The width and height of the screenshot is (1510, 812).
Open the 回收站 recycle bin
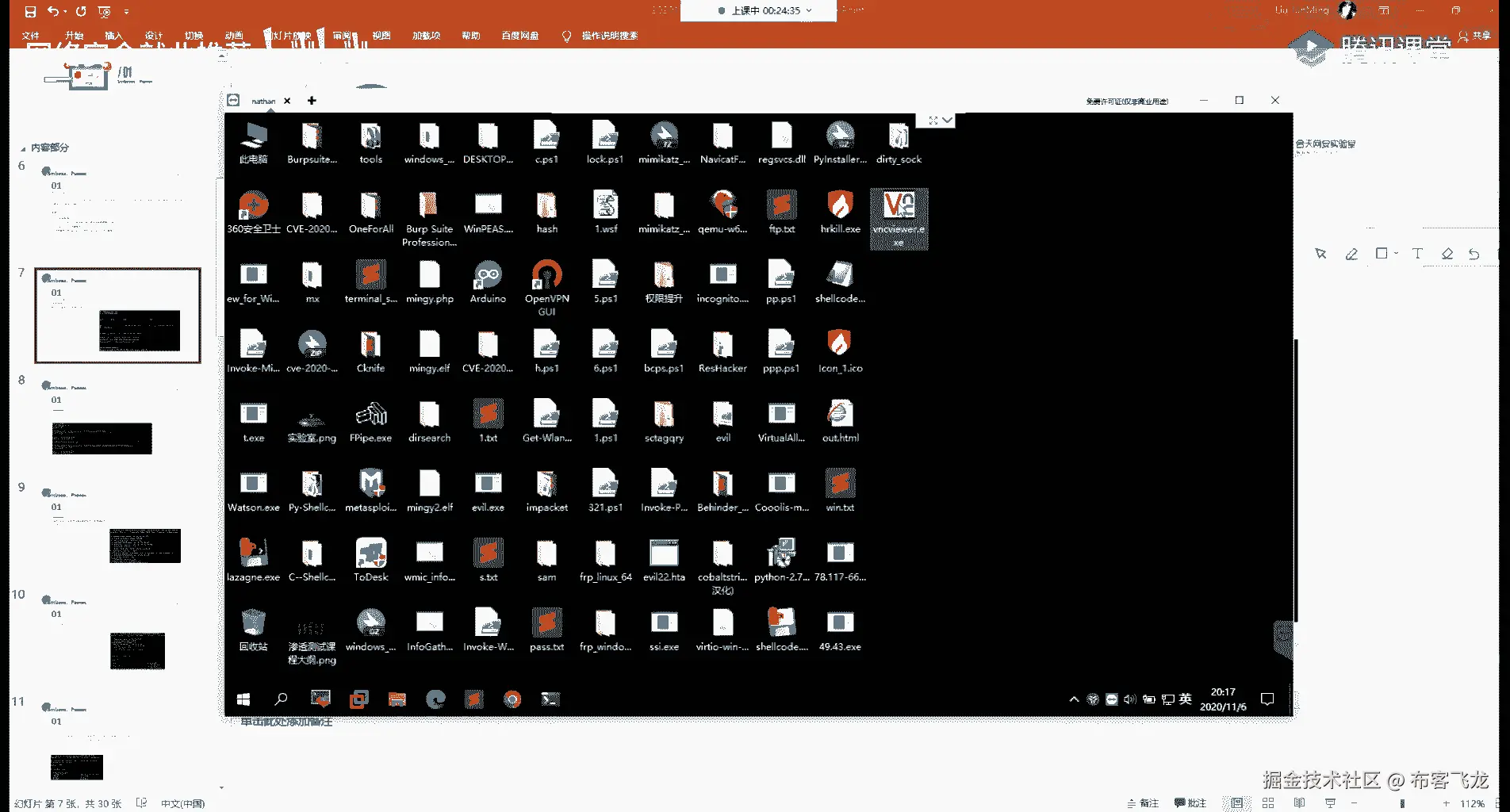[254, 631]
